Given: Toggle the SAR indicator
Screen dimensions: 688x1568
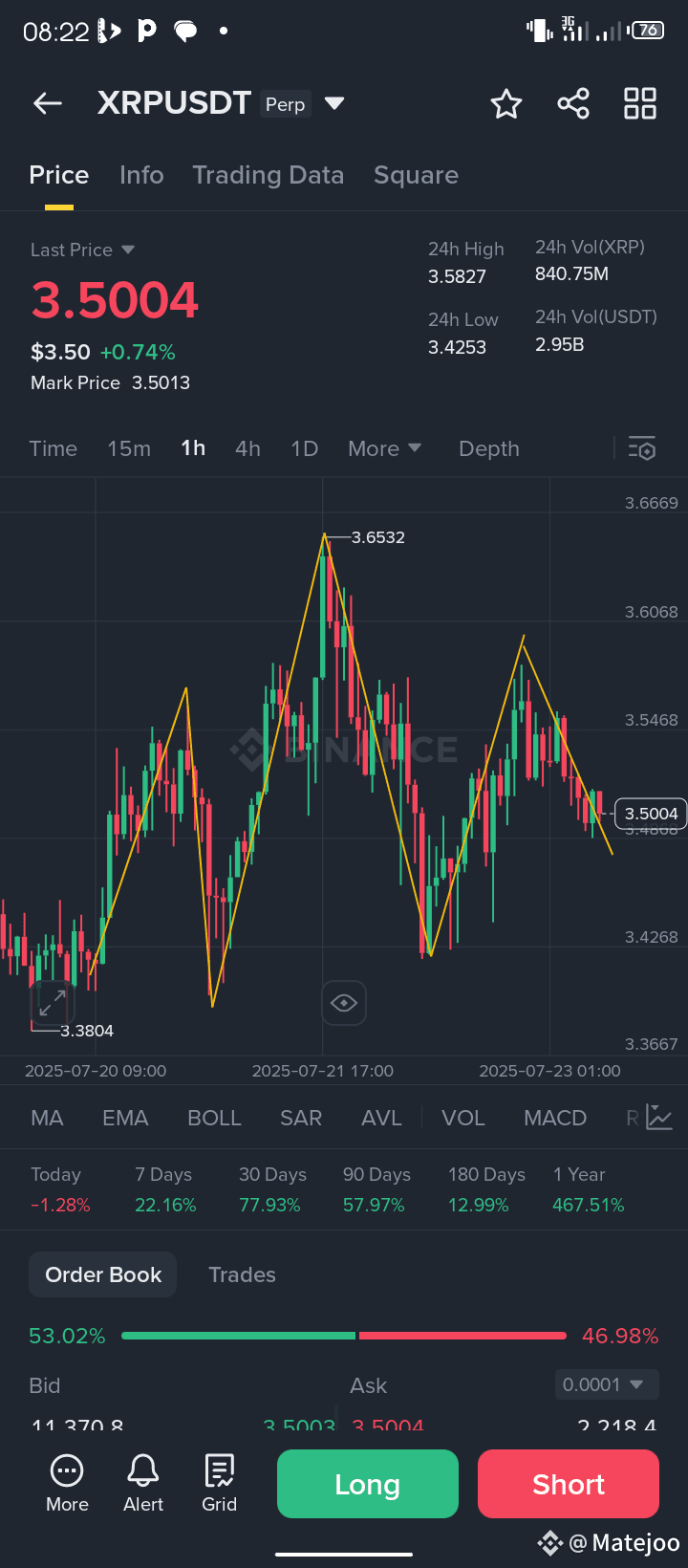Looking at the screenshot, I should [301, 1118].
